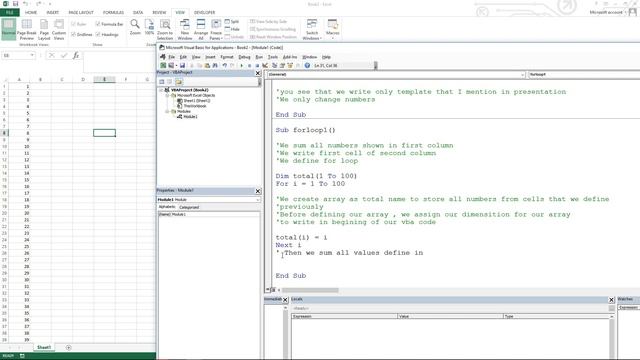640x360 pixels.
Task: Click the blue Help icon in VBA toolbar
Action: coord(307,65)
